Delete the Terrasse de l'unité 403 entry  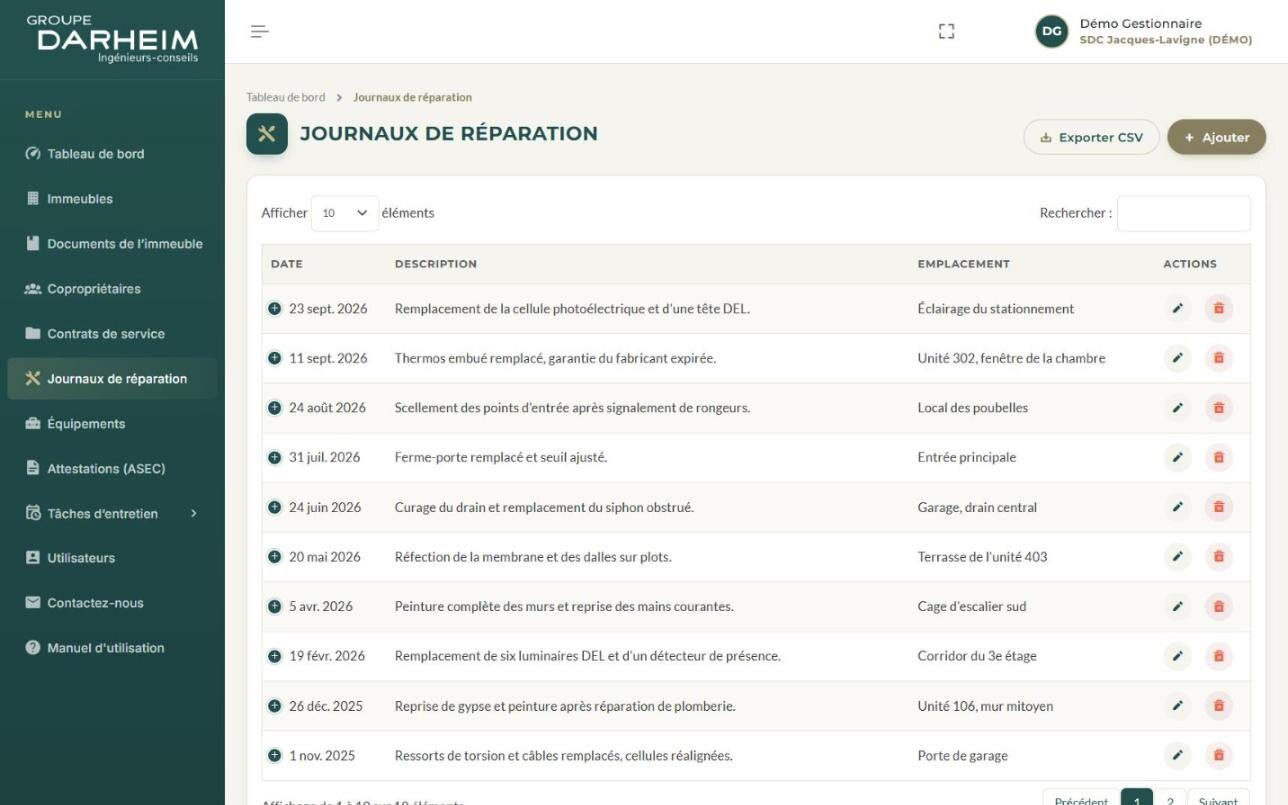coord(1218,557)
